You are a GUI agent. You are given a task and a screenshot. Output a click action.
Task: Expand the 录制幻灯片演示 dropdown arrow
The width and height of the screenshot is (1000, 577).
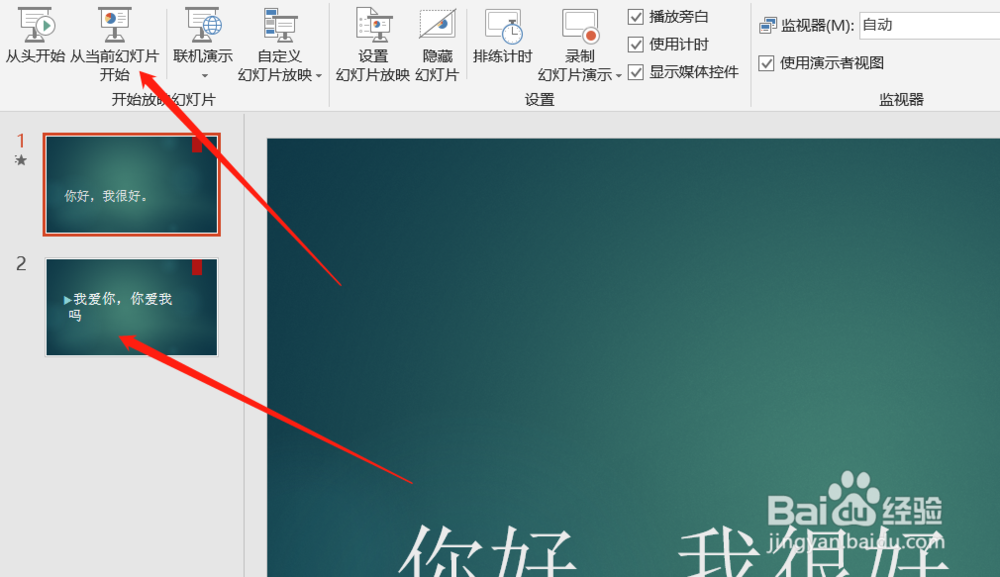point(619,76)
